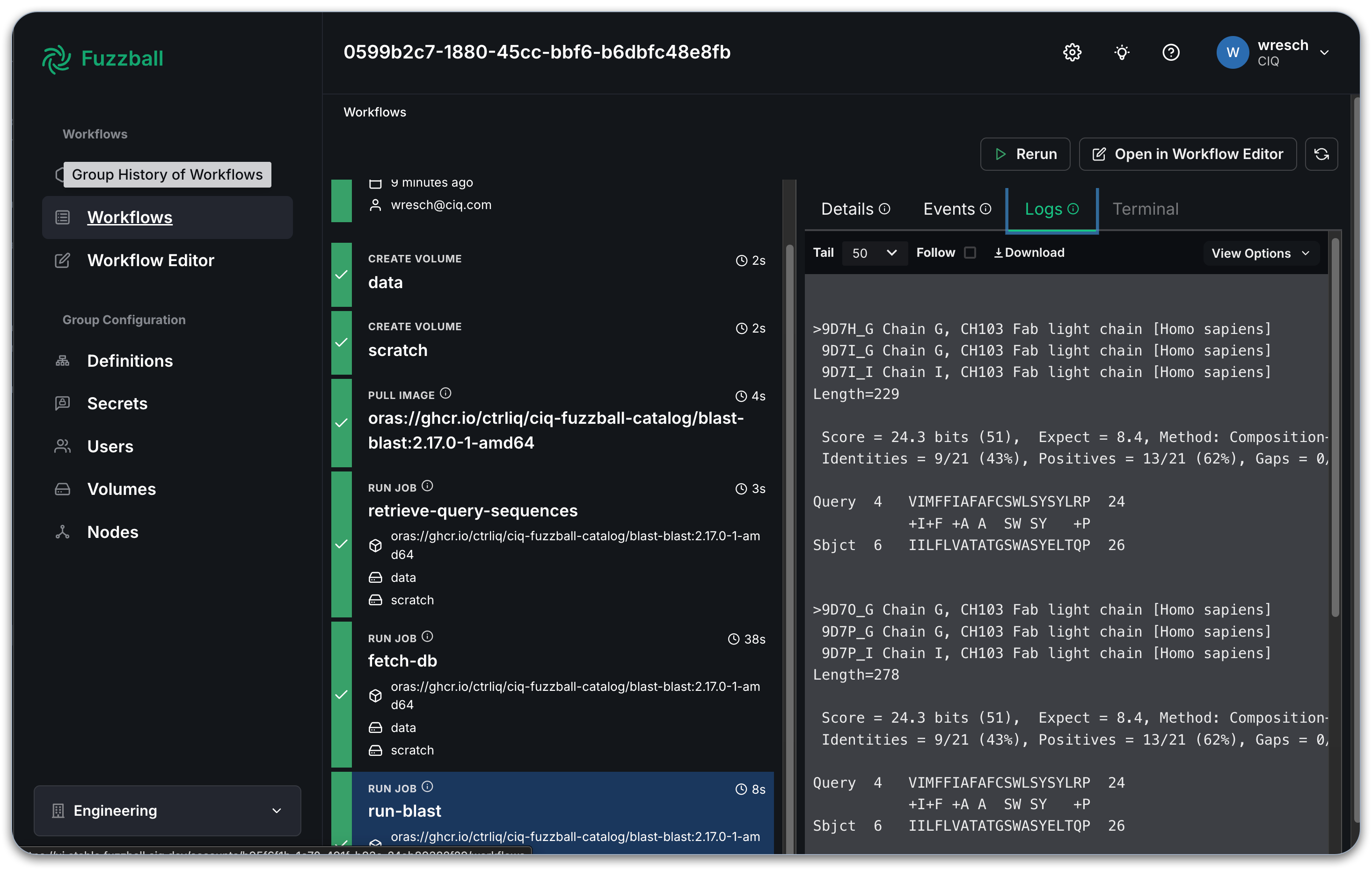Open settings gear in top header
This screenshot has height=870, width=1372.
(x=1072, y=52)
